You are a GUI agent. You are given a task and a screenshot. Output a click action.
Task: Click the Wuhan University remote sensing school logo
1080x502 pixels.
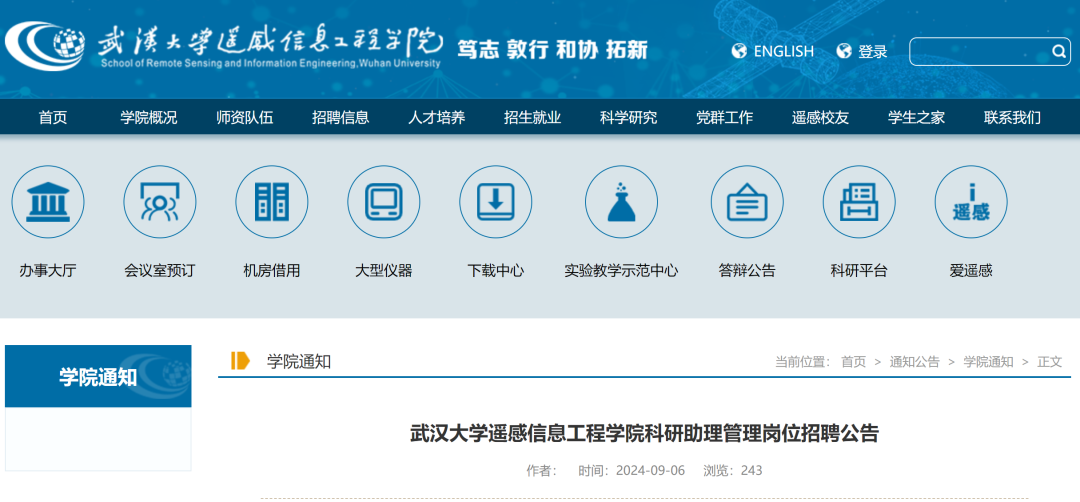coord(224,47)
